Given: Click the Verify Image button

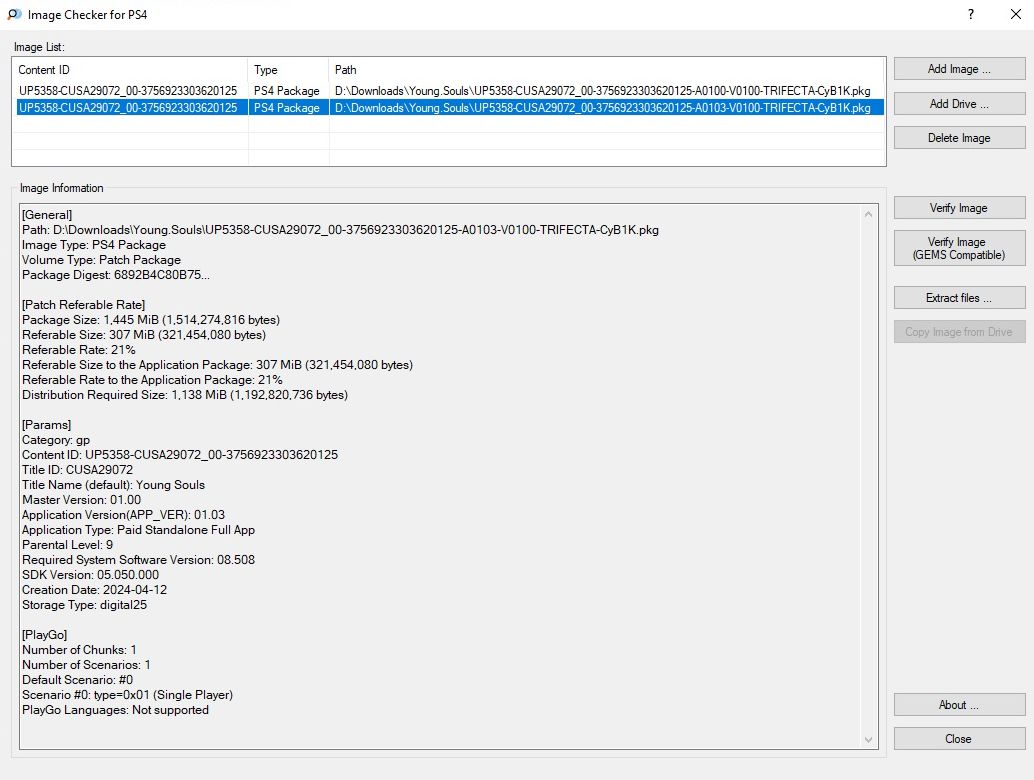Looking at the screenshot, I should pos(959,208).
